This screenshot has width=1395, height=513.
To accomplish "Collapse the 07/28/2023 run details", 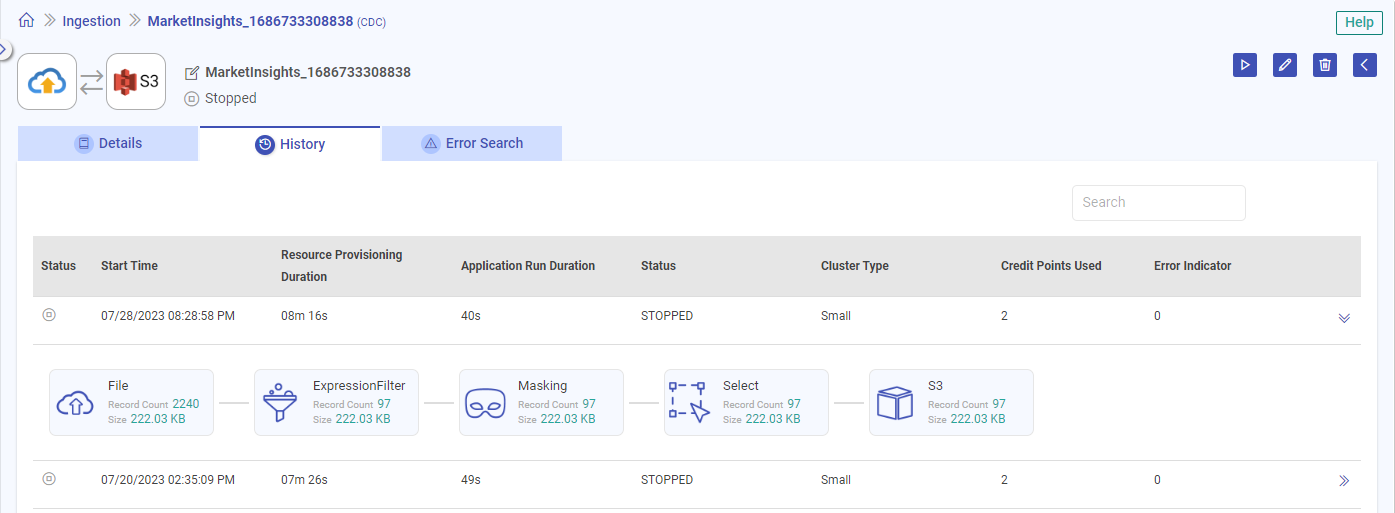I will pyautogui.click(x=1344, y=318).
